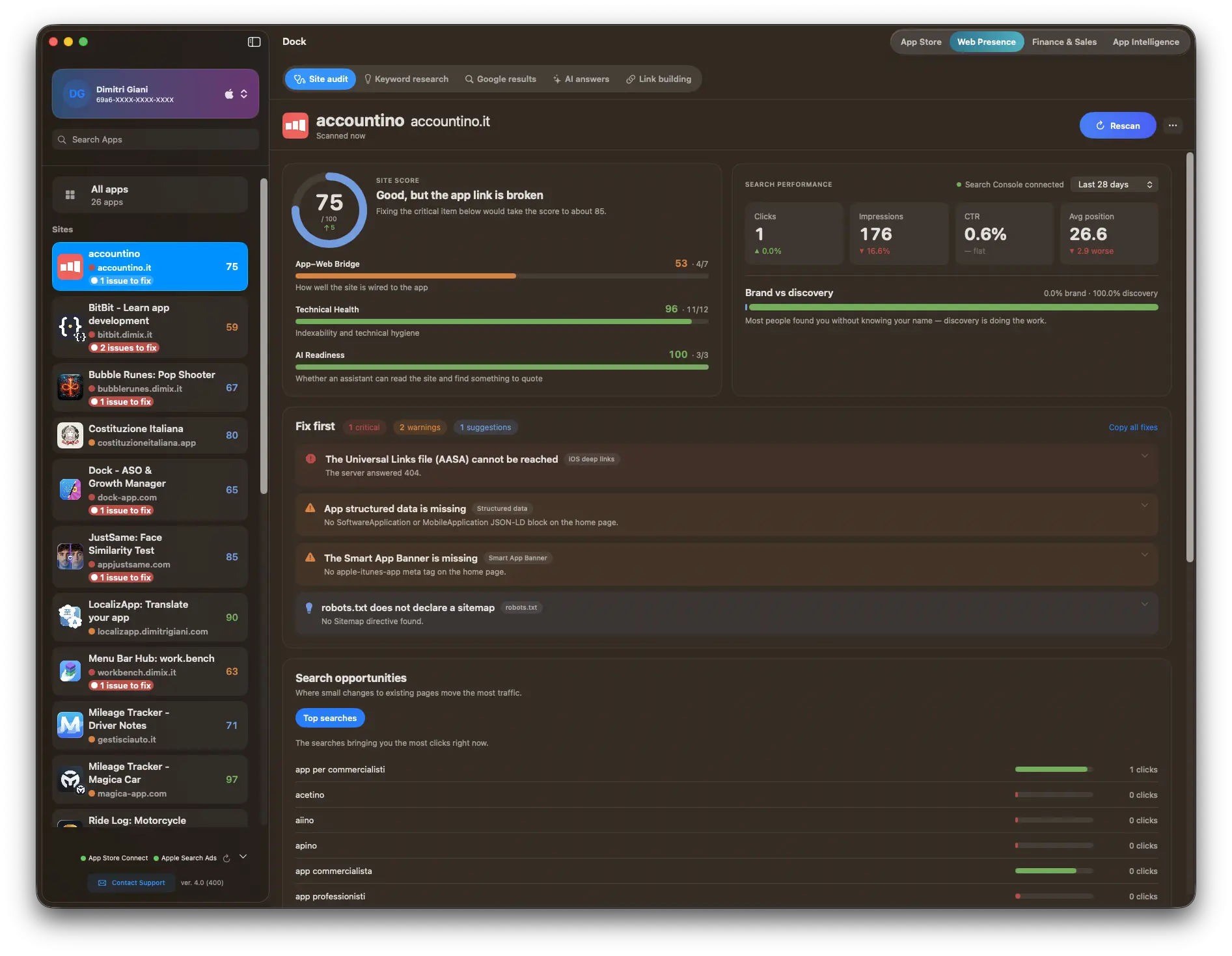Open the AI answers tab
Image resolution: width=1232 pixels, height=956 pixels.
[581, 79]
